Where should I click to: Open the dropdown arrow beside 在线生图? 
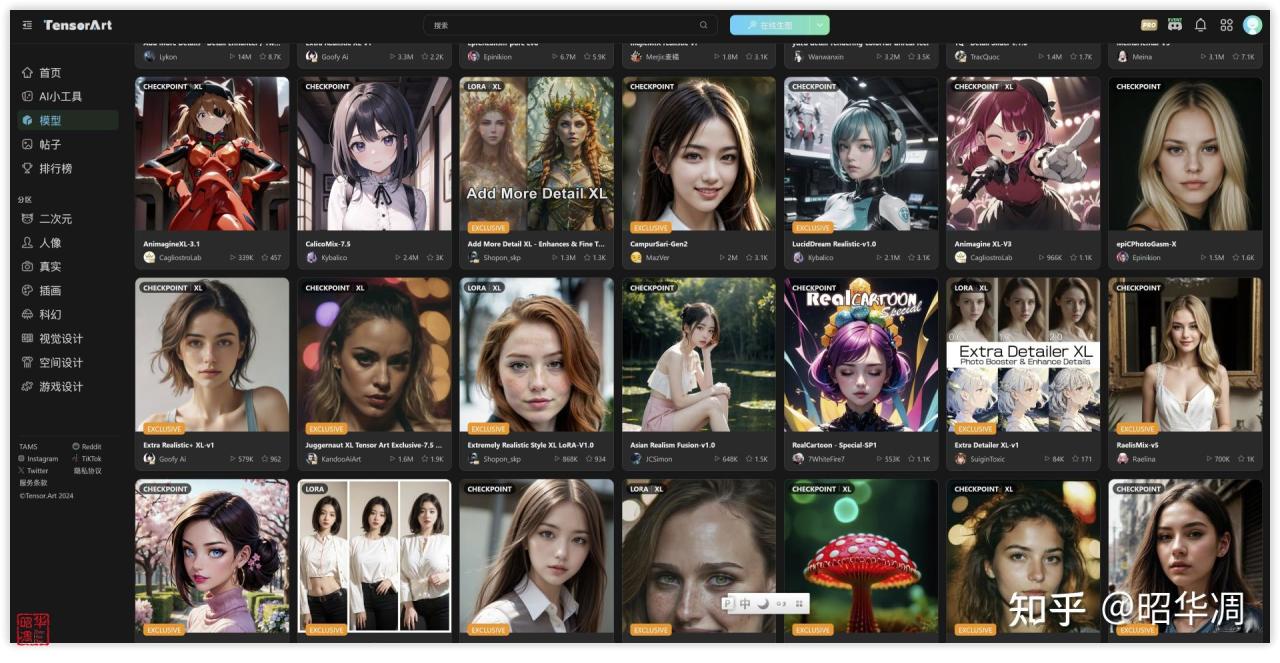820,25
